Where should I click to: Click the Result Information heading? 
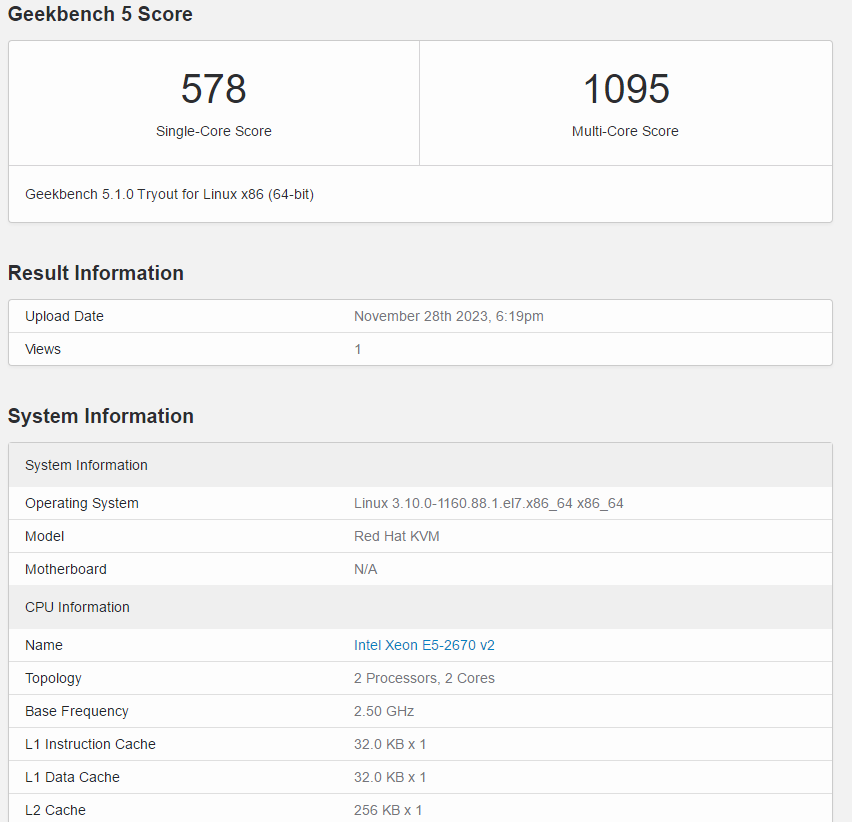click(x=96, y=273)
